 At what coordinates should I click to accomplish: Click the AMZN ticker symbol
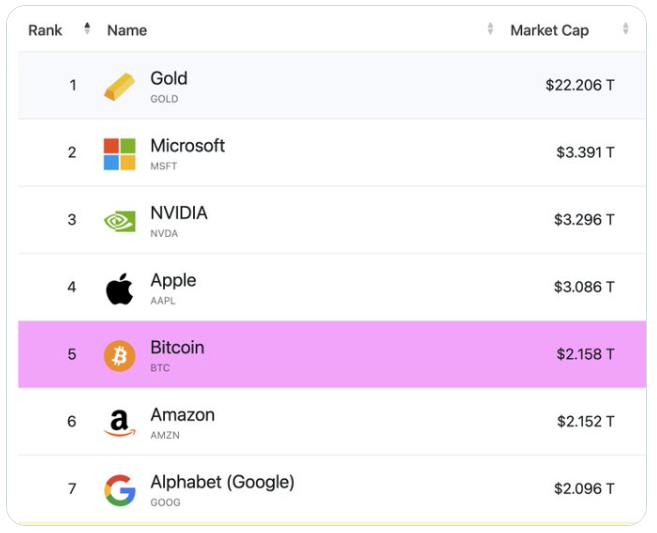165,435
